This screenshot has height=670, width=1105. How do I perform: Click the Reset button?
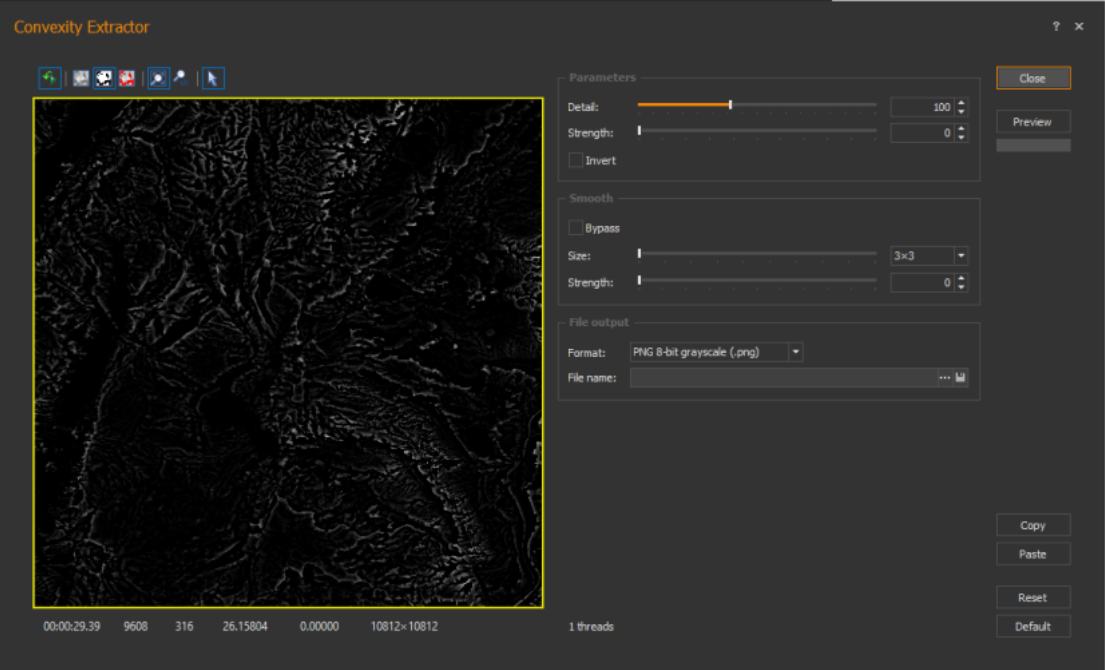pyautogui.click(x=1032, y=597)
